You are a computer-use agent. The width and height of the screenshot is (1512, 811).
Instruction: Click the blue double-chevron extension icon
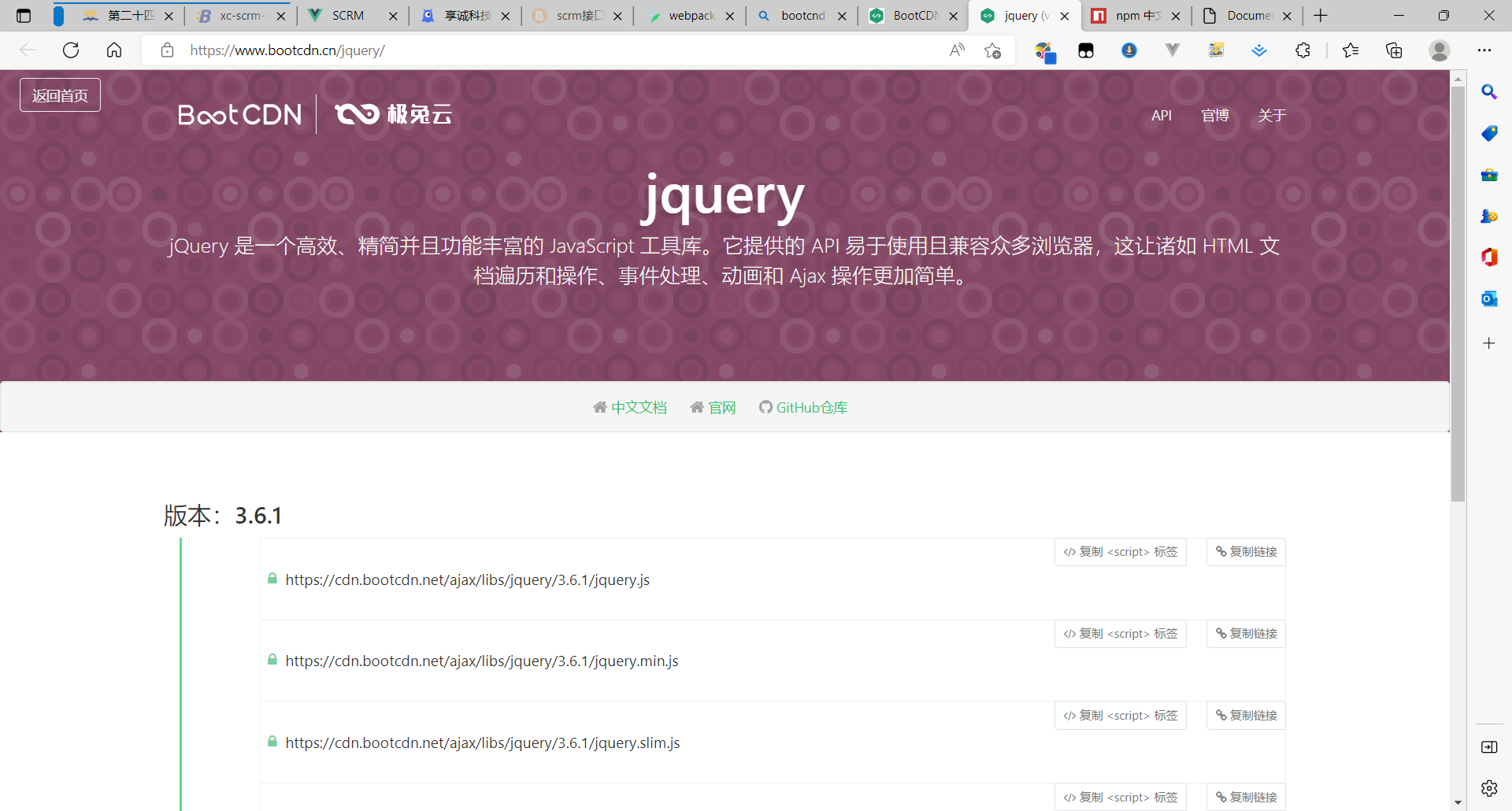[x=1259, y=50]
